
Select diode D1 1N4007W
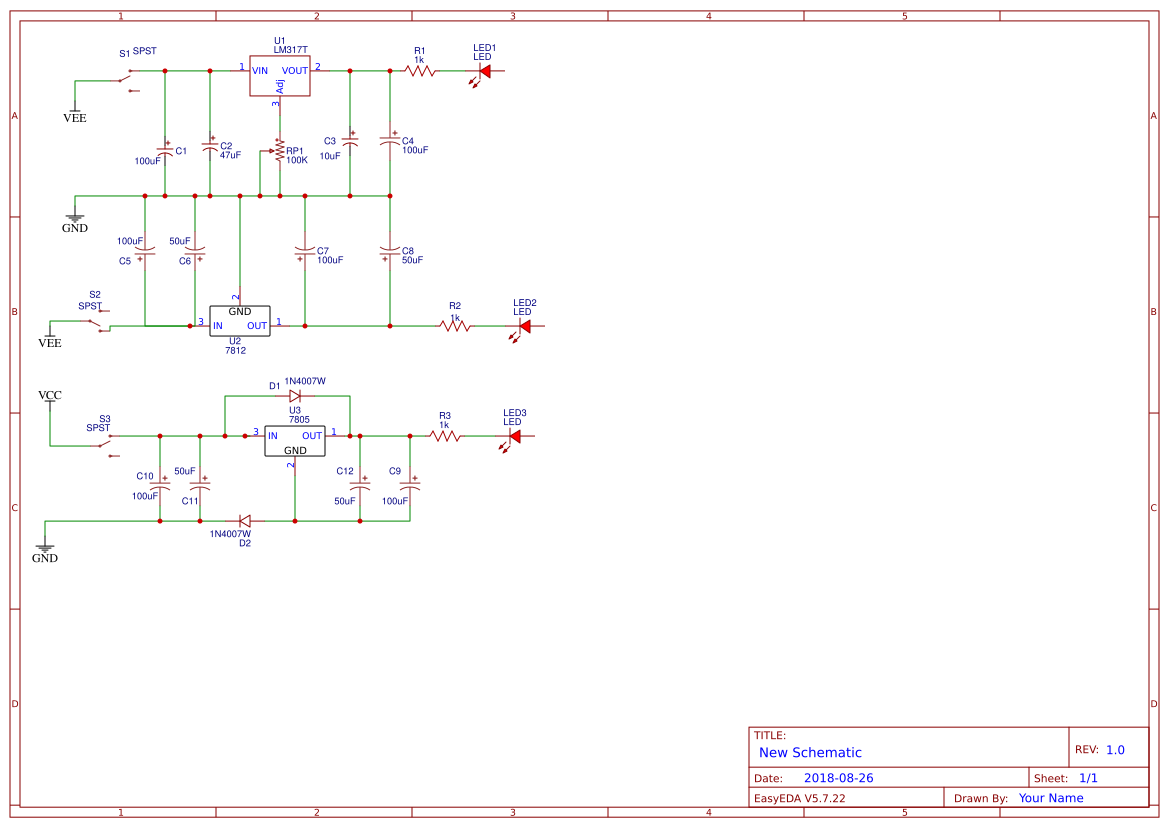coord(295,394)
